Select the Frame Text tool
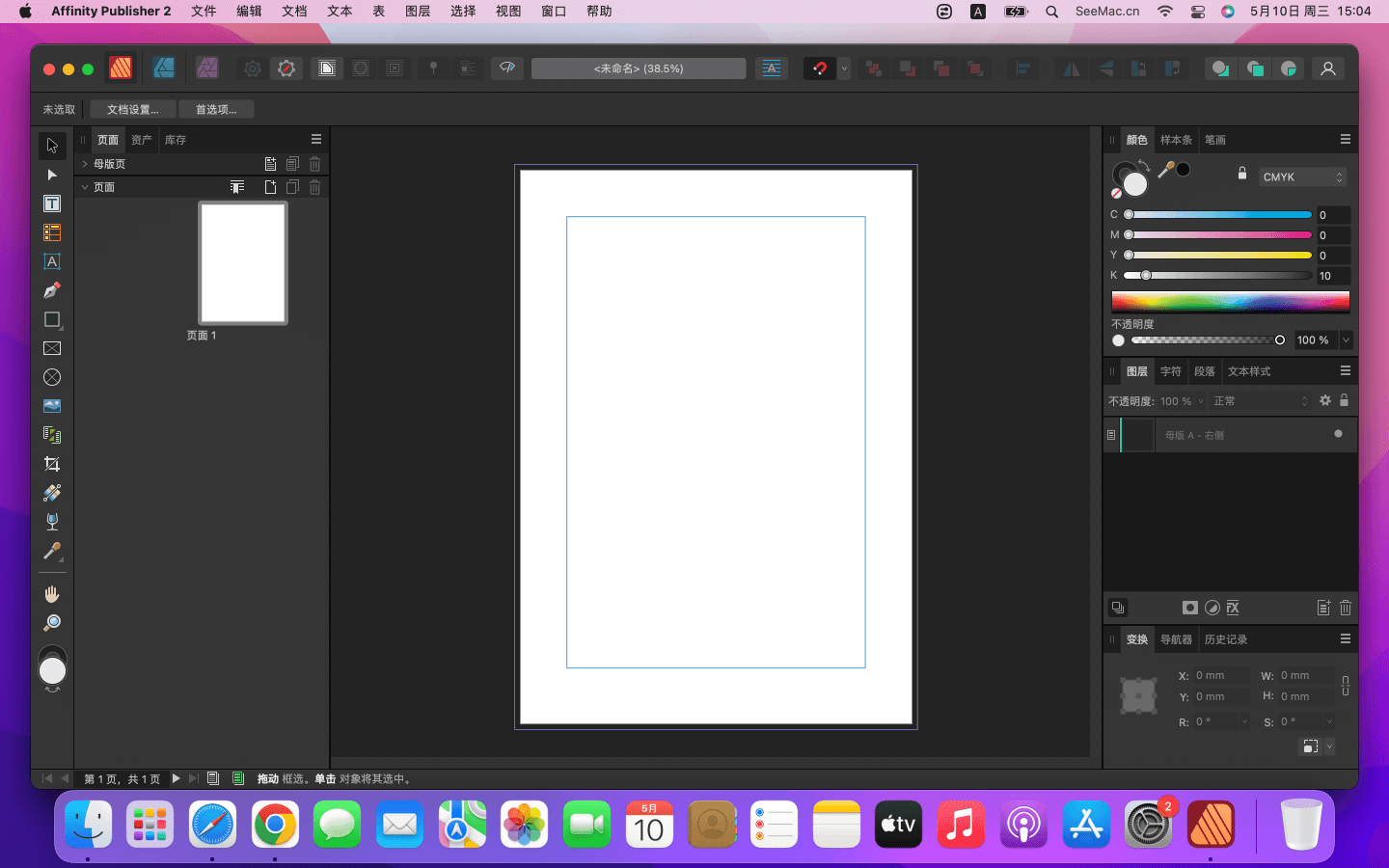The height and width of the screenshot is (868, 1389). [52, 203]
